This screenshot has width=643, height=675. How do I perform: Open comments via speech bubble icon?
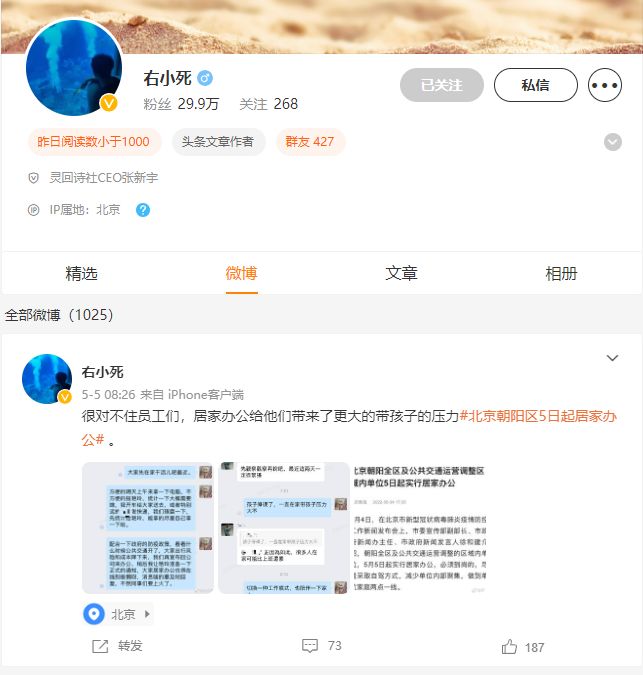(310, 646)
